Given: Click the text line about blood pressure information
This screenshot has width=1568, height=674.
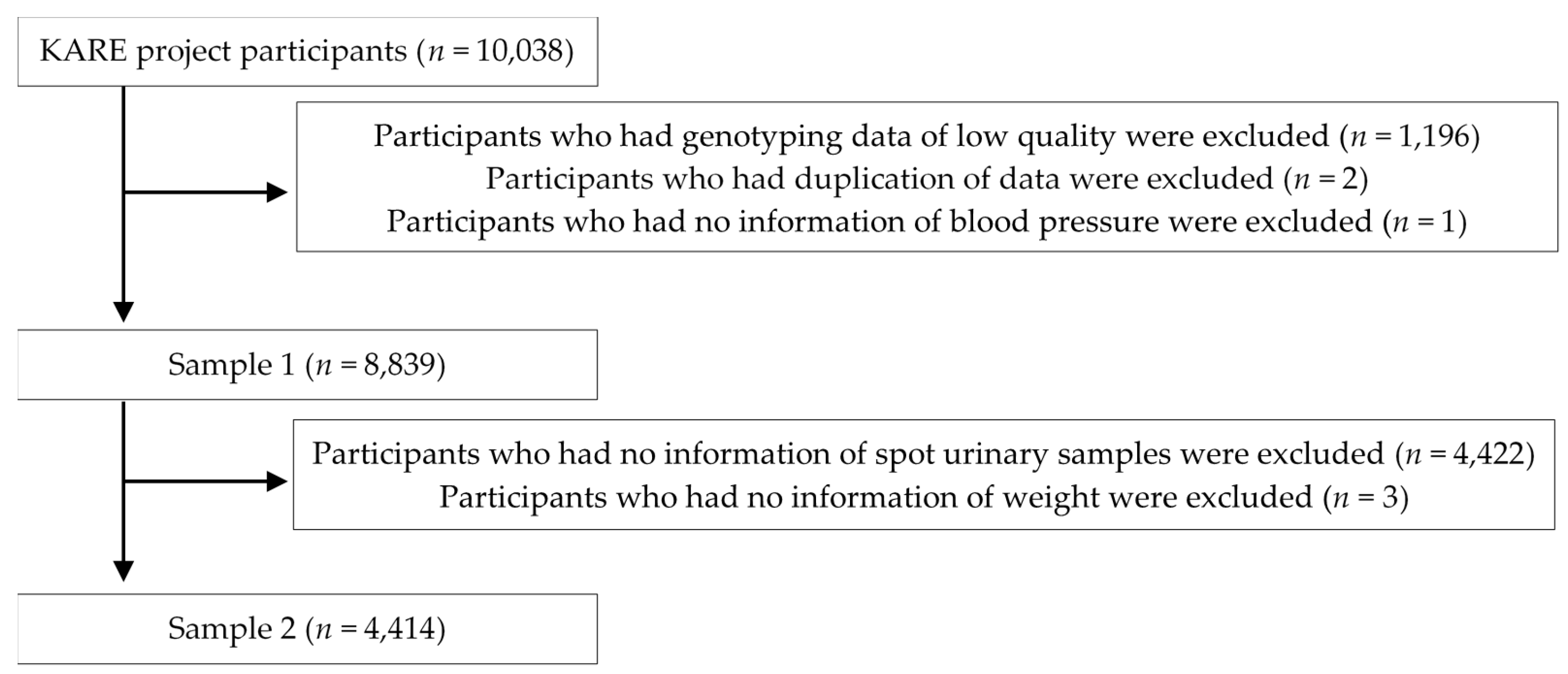Looking at the screenshot, I should [926, 221].
